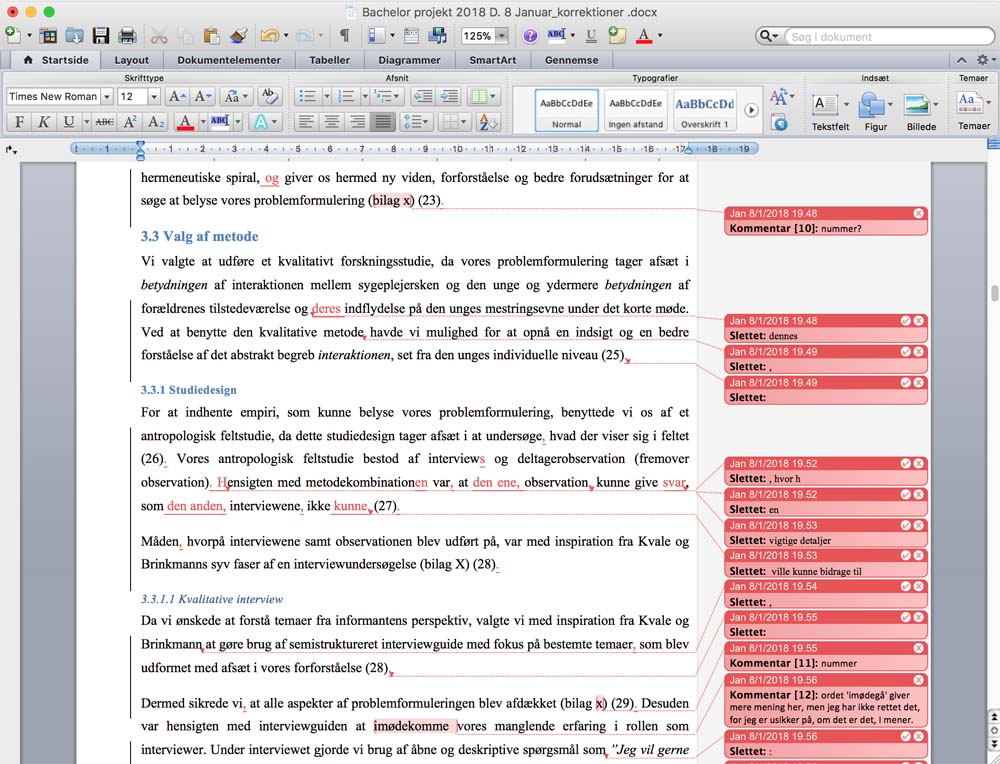Open the Dokumentelementer tab
Viewport: 1000px width, 764px height.
click(x=229, y=60)
